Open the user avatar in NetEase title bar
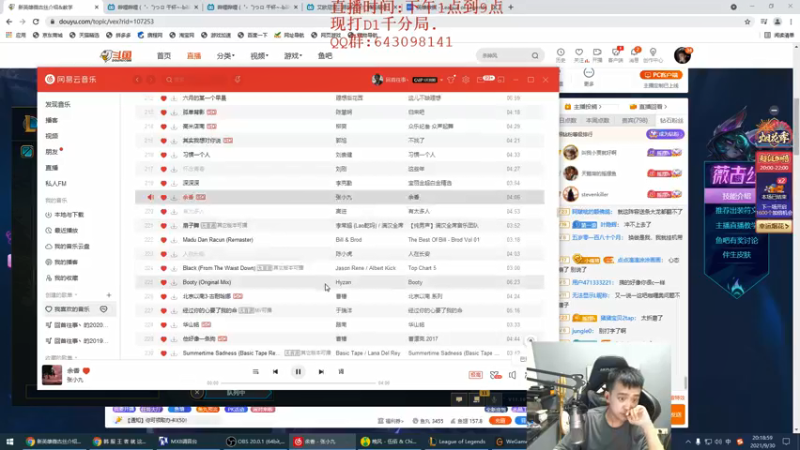The image size is (800, 450). click(x=378, y=80)
